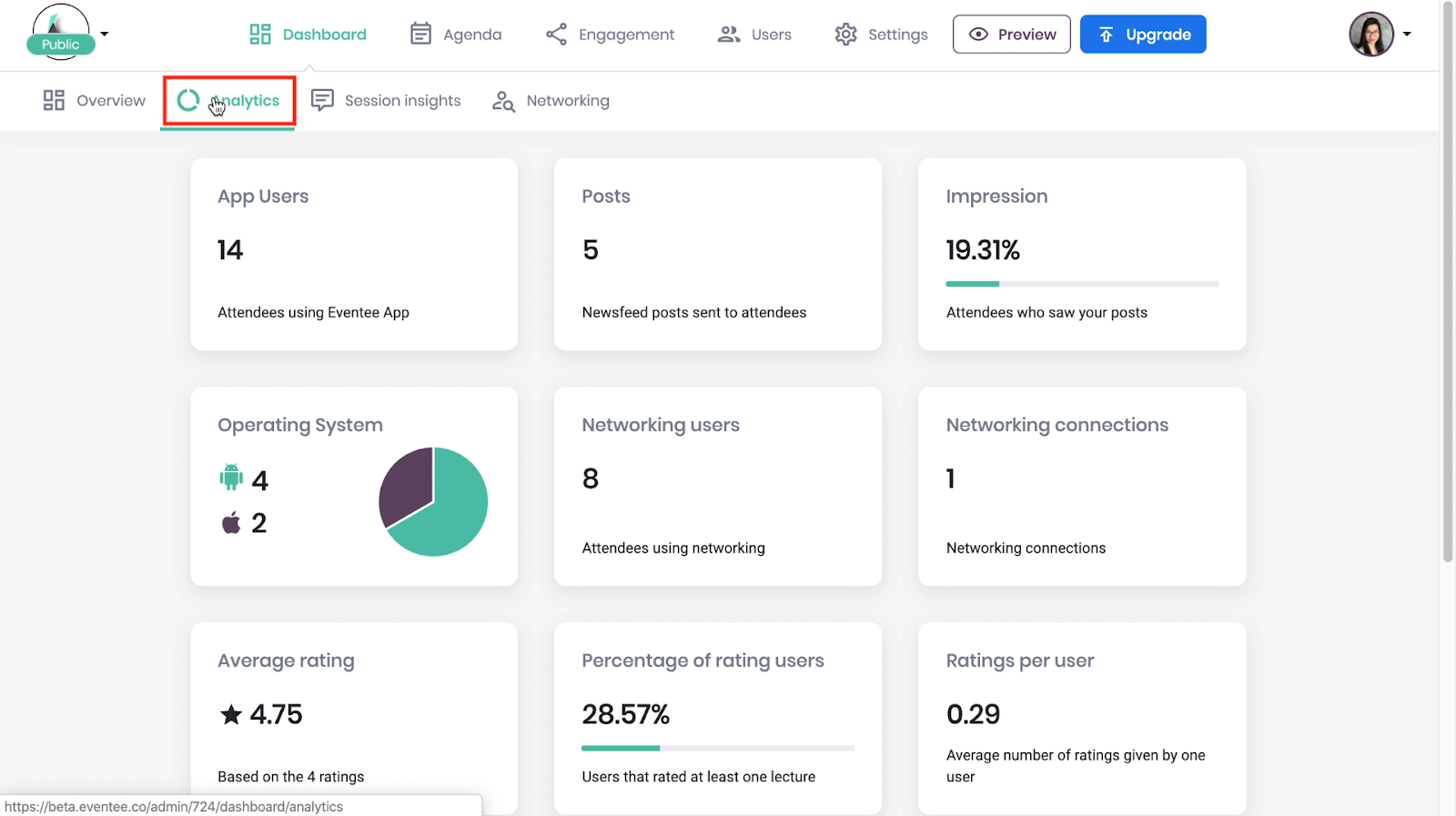Click the Operating System pie chart

click(433, 501)
